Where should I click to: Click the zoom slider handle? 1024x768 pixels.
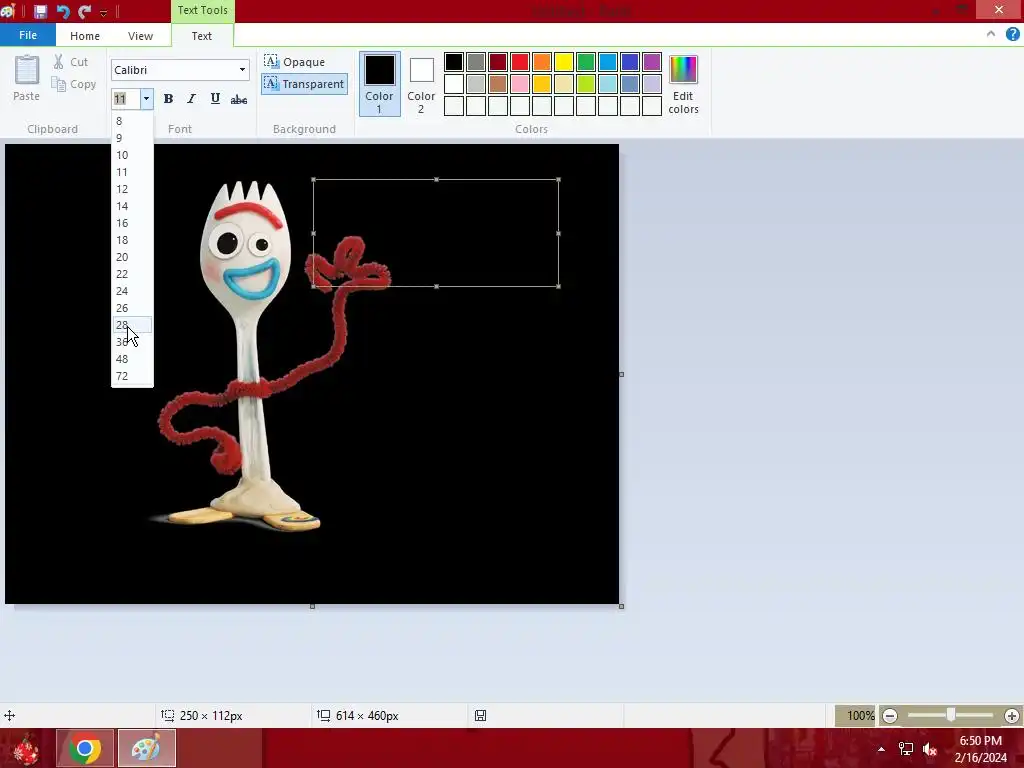tap(951, 715)
